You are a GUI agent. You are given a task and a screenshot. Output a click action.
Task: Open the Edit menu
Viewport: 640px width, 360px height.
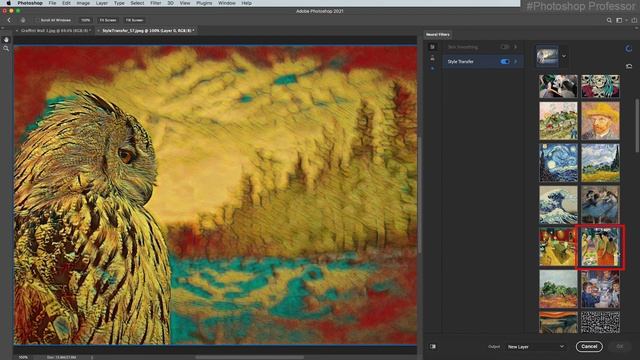coord(67,3)
